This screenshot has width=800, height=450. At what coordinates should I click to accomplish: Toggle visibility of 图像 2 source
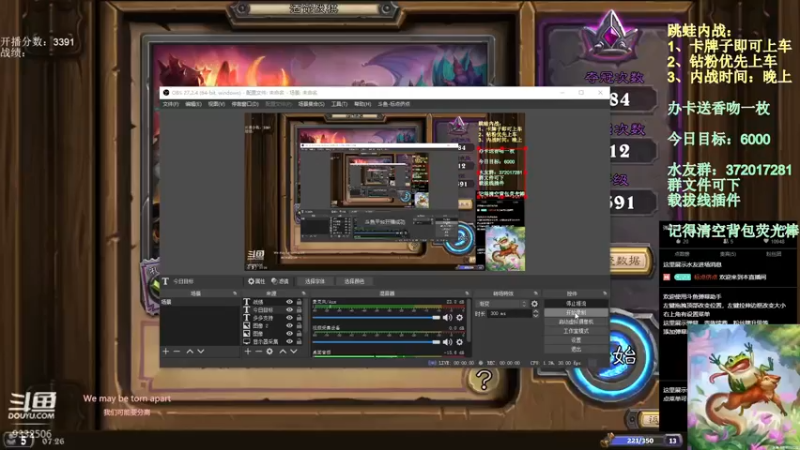coord(289,326)
